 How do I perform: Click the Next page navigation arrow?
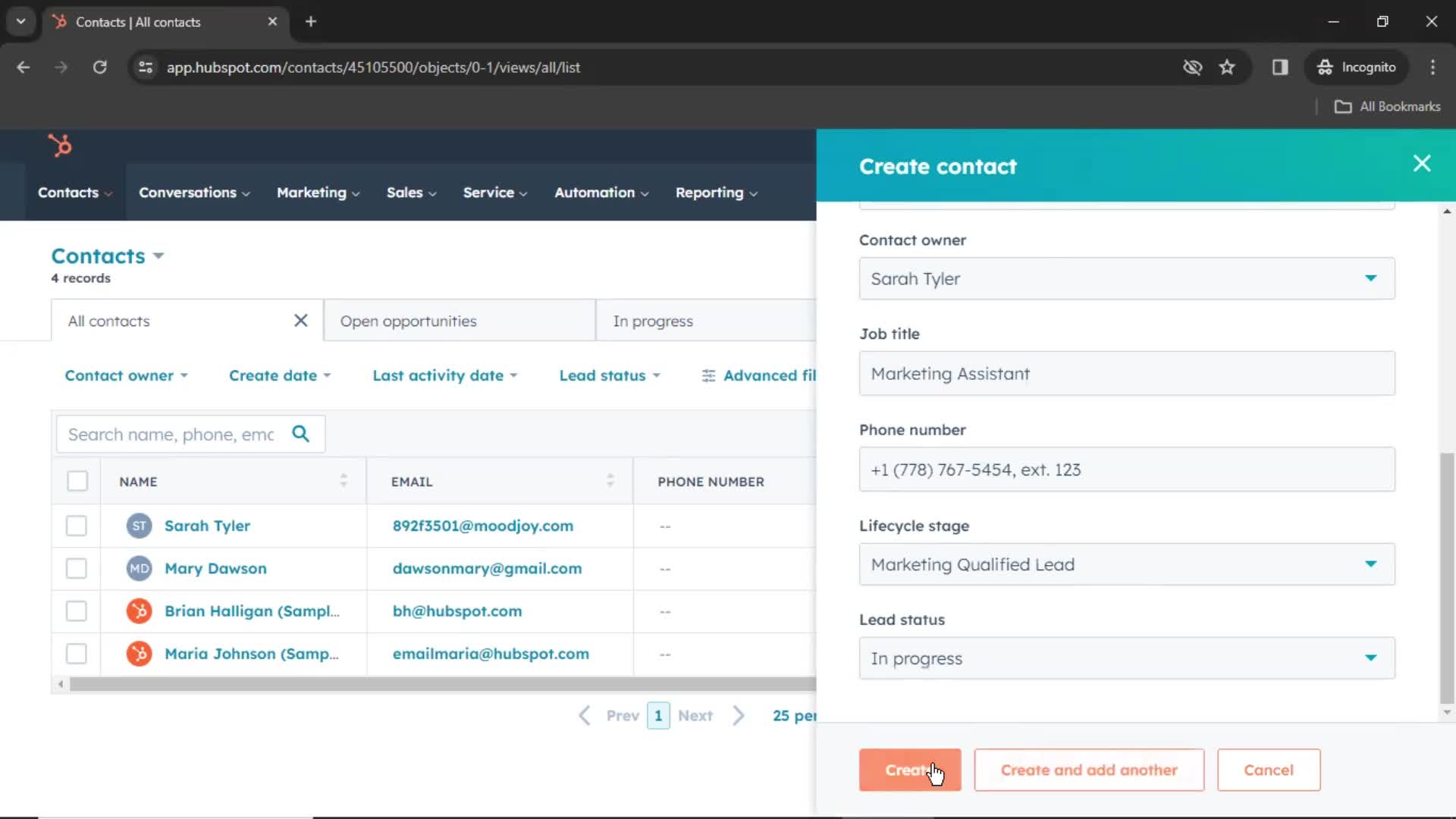(x=738, y=715)
